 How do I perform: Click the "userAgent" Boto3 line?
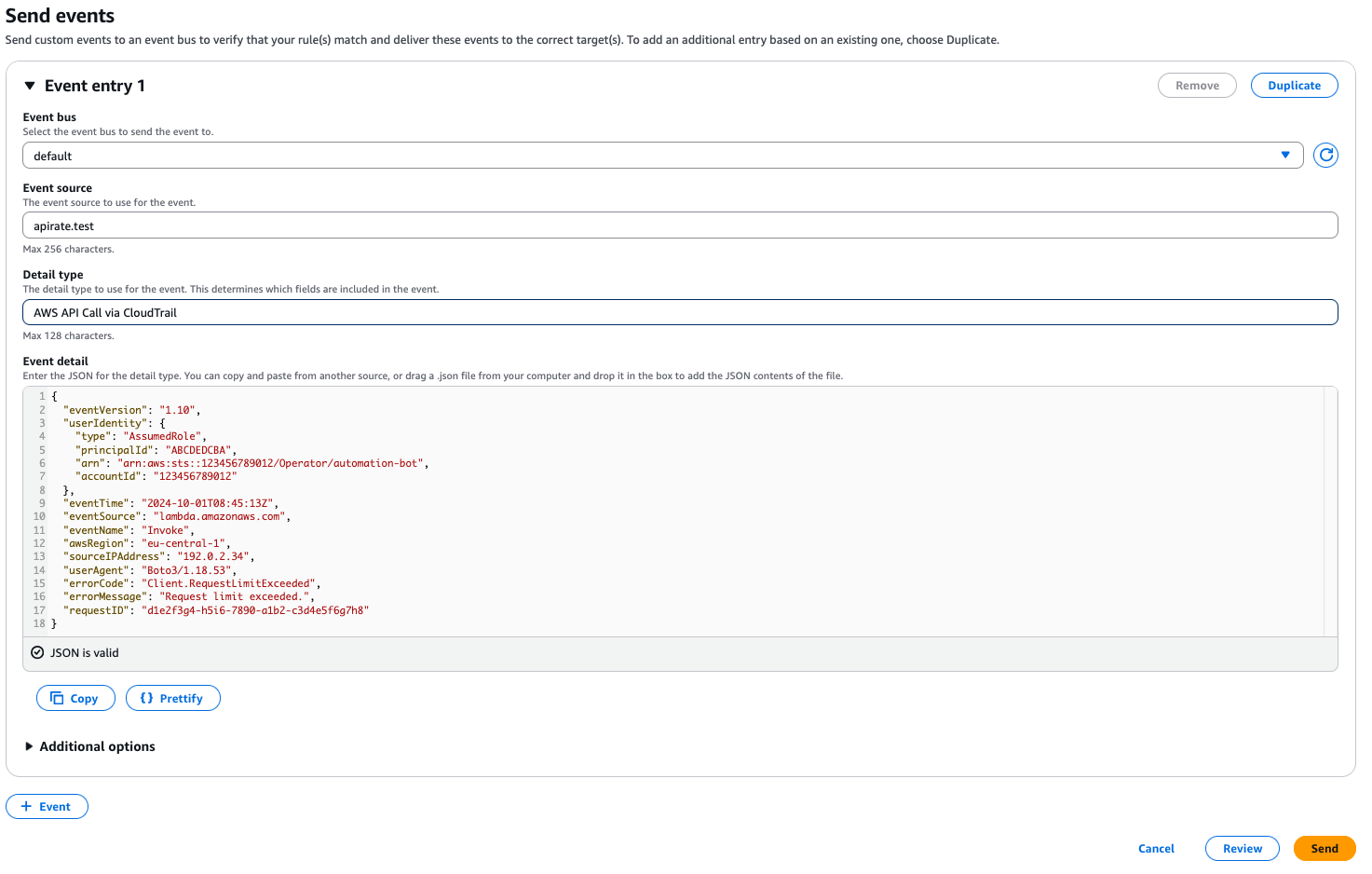pyautogui.click(x=150, y=570)
